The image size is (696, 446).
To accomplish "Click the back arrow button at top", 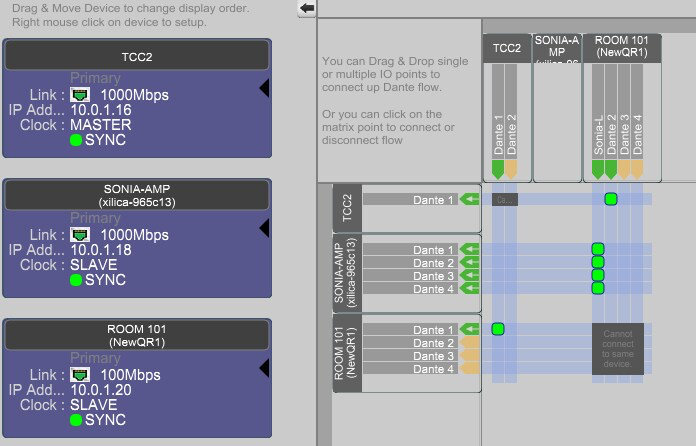I will coord(307,8).
